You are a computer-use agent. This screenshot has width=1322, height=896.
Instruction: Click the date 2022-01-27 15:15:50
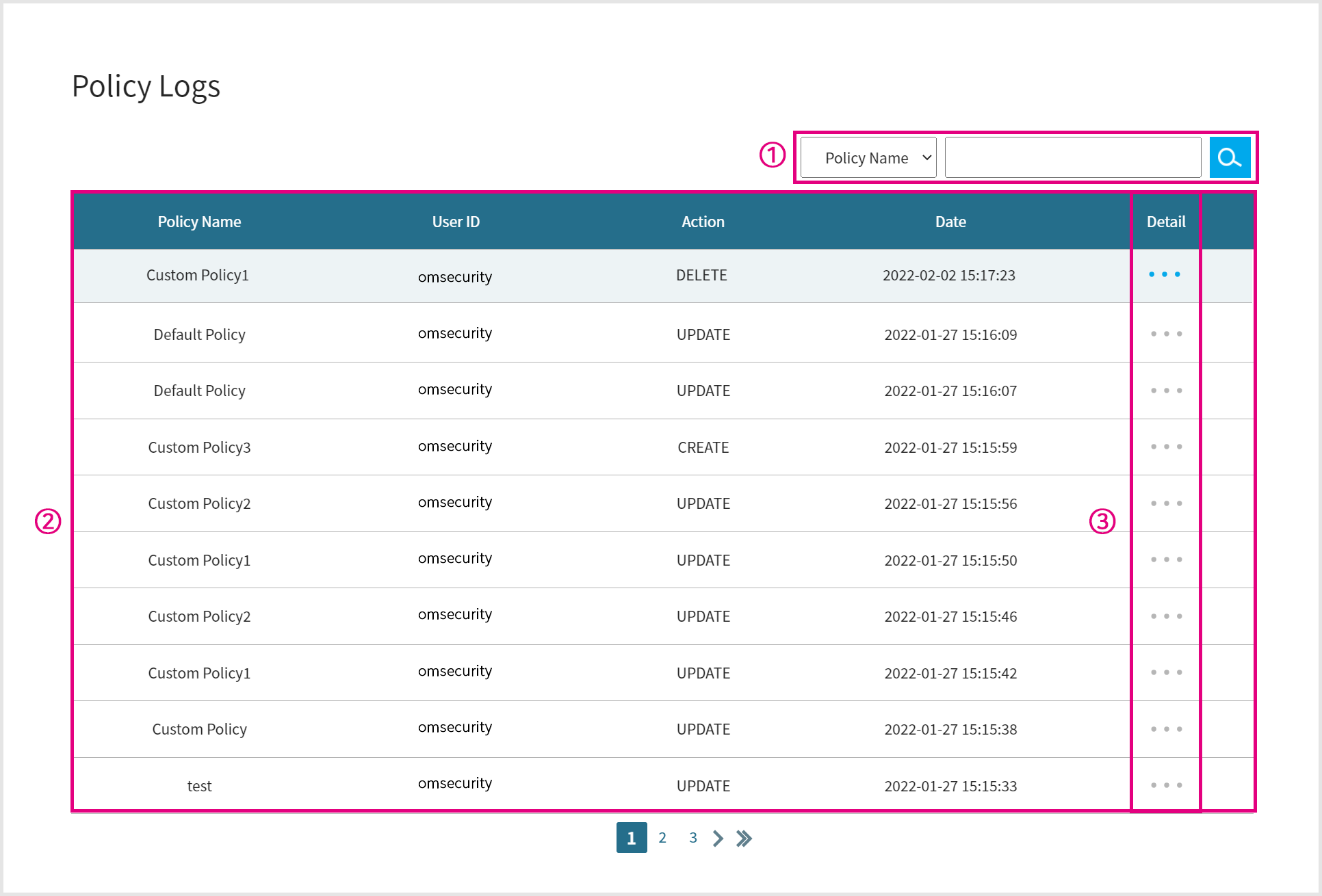pyautogui.click(x=950, y=560)
